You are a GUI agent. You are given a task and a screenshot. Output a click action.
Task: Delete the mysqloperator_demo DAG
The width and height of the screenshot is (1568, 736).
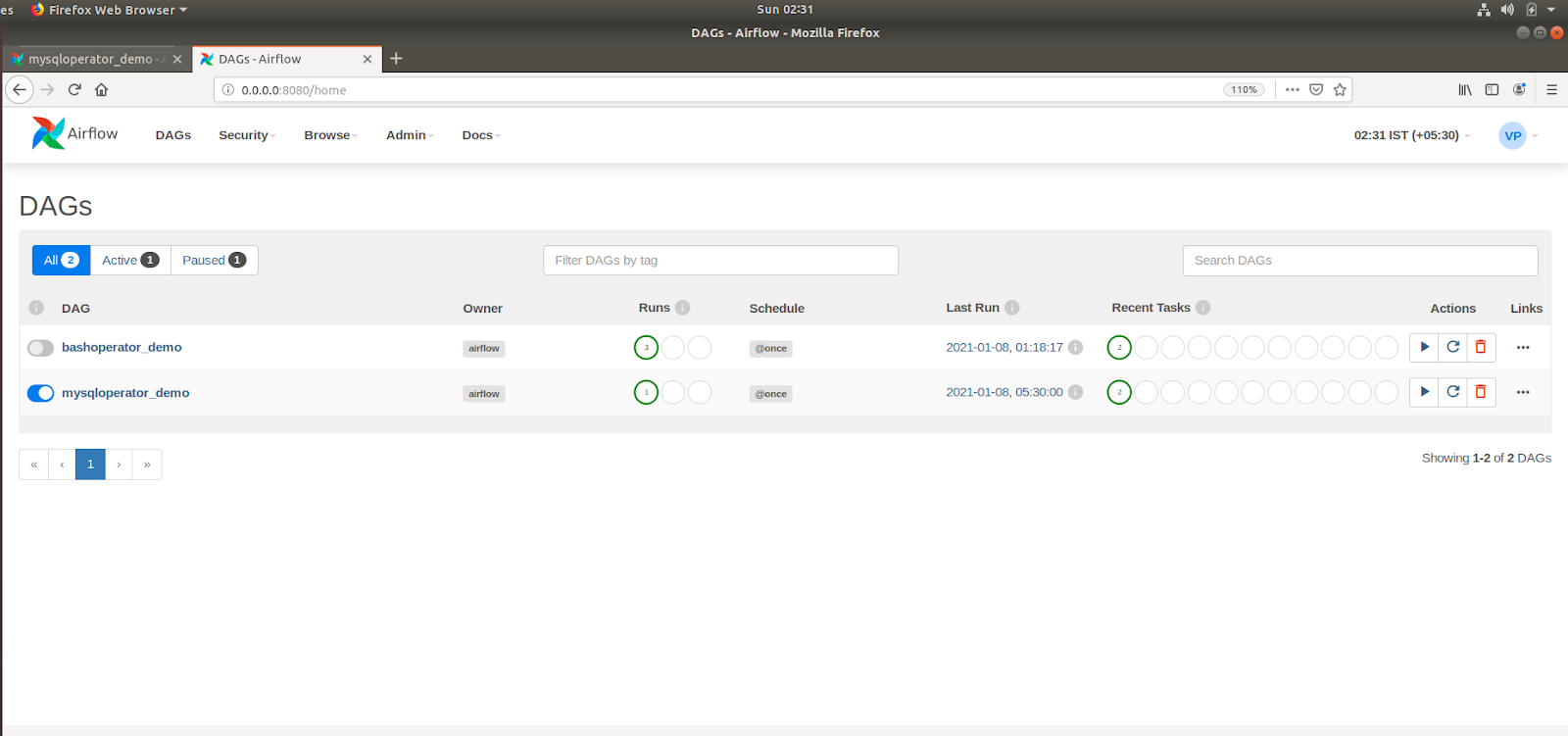[x=1481, y=392]
